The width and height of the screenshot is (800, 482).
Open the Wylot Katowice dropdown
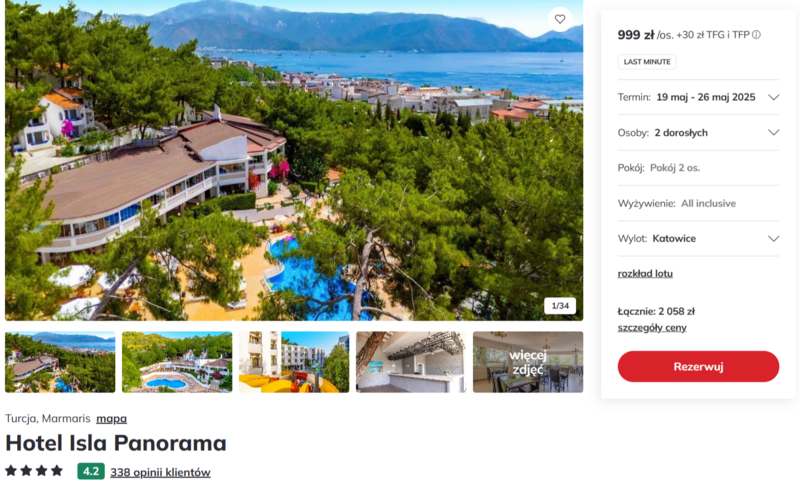point(698,239)
